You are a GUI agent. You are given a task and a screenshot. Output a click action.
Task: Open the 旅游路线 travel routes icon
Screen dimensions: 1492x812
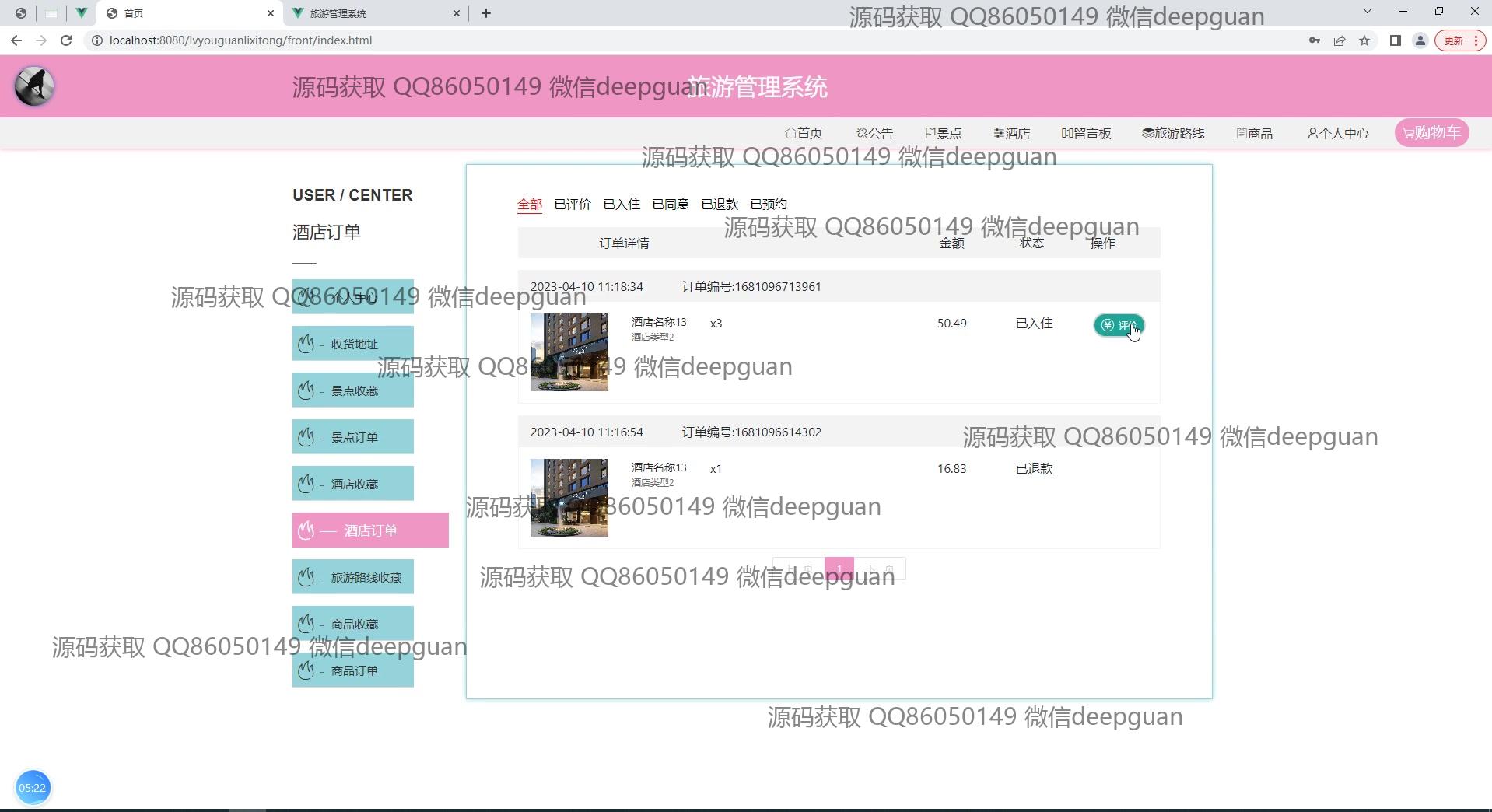coord(1174,133)
